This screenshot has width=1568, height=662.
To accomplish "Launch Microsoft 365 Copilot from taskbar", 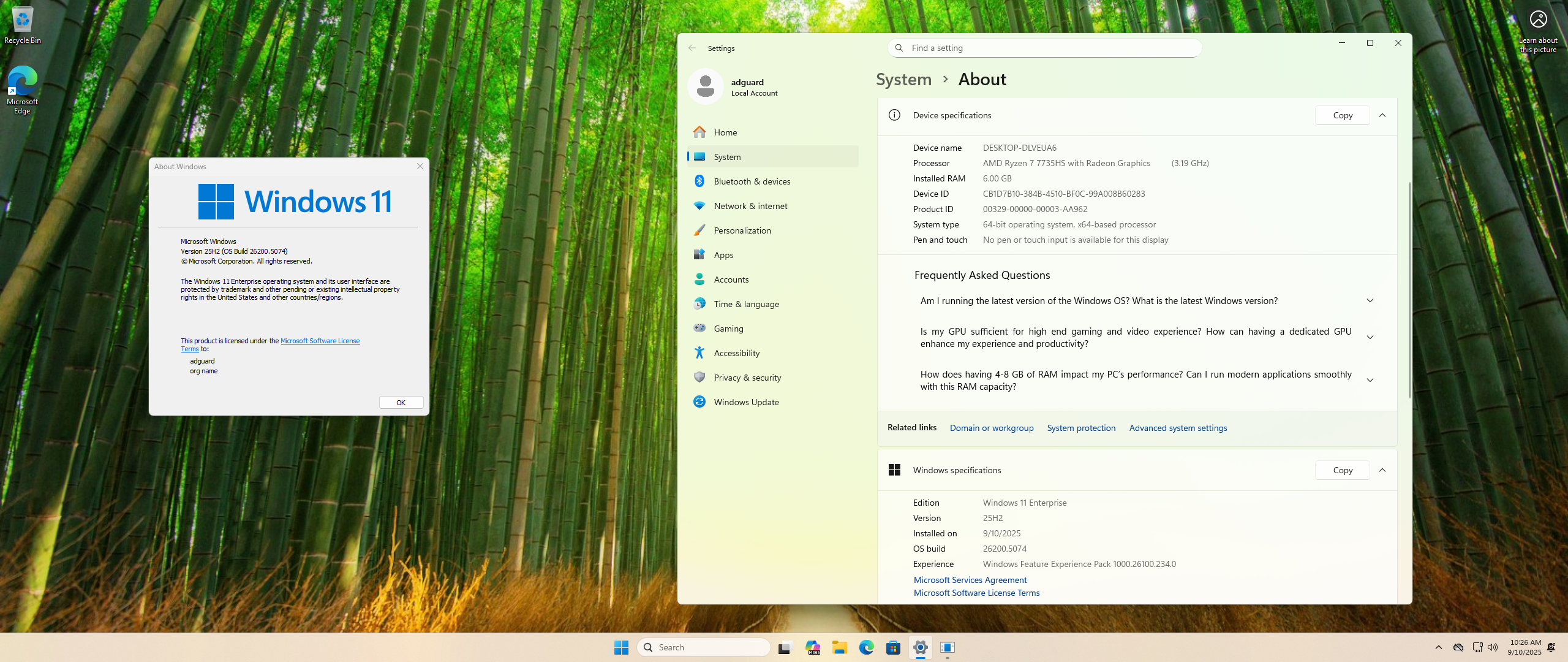I will (813, 647).
